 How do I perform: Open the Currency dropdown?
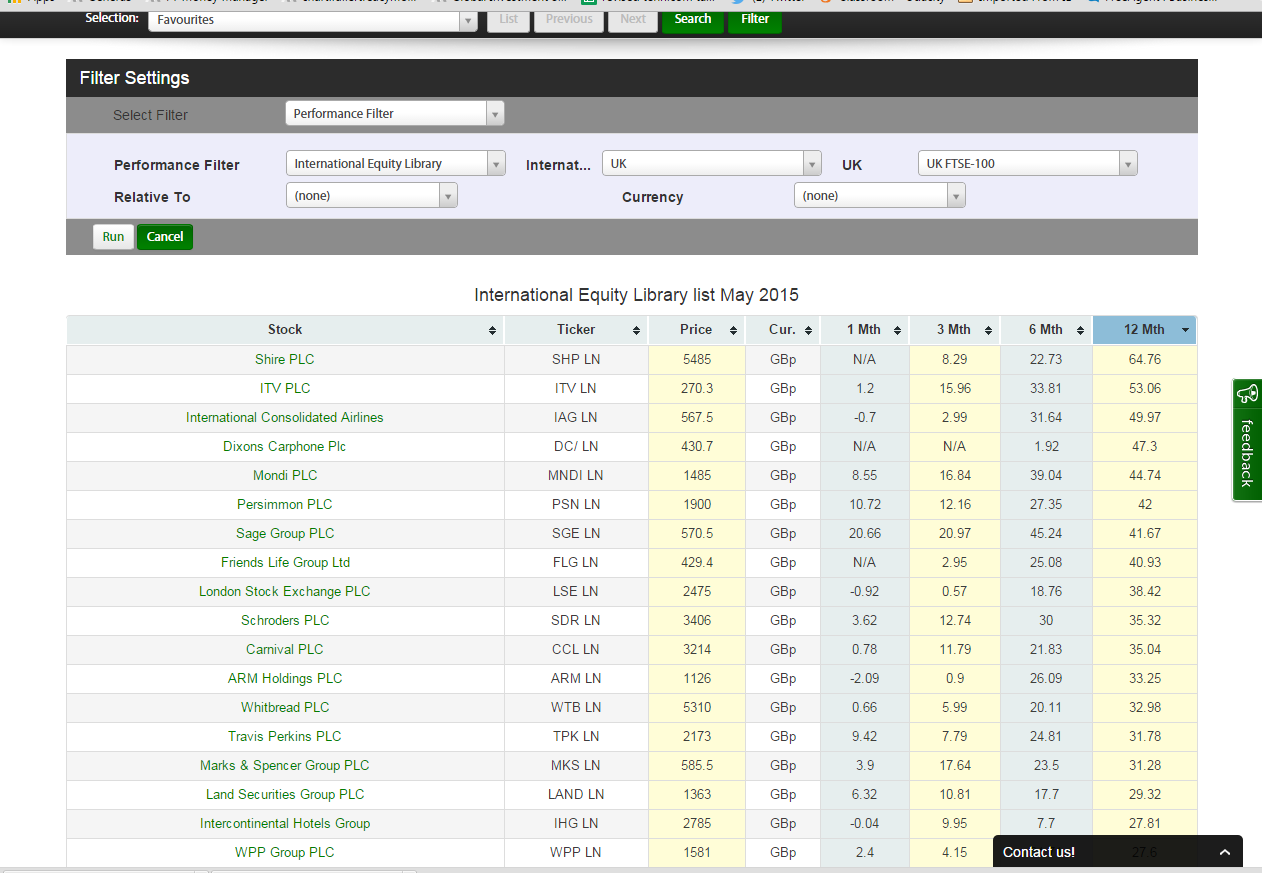[x=879, y=196]
